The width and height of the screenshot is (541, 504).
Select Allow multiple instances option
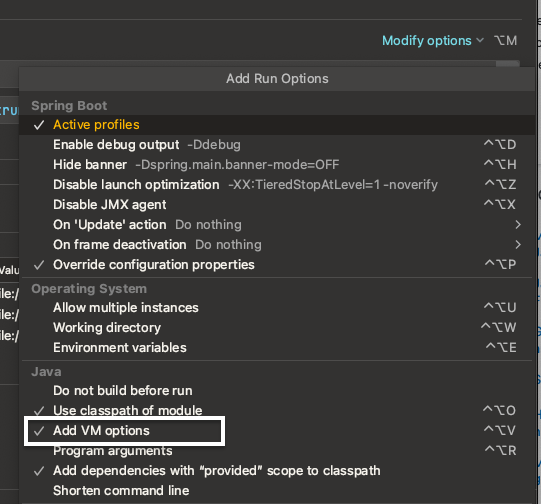(277, 308)
